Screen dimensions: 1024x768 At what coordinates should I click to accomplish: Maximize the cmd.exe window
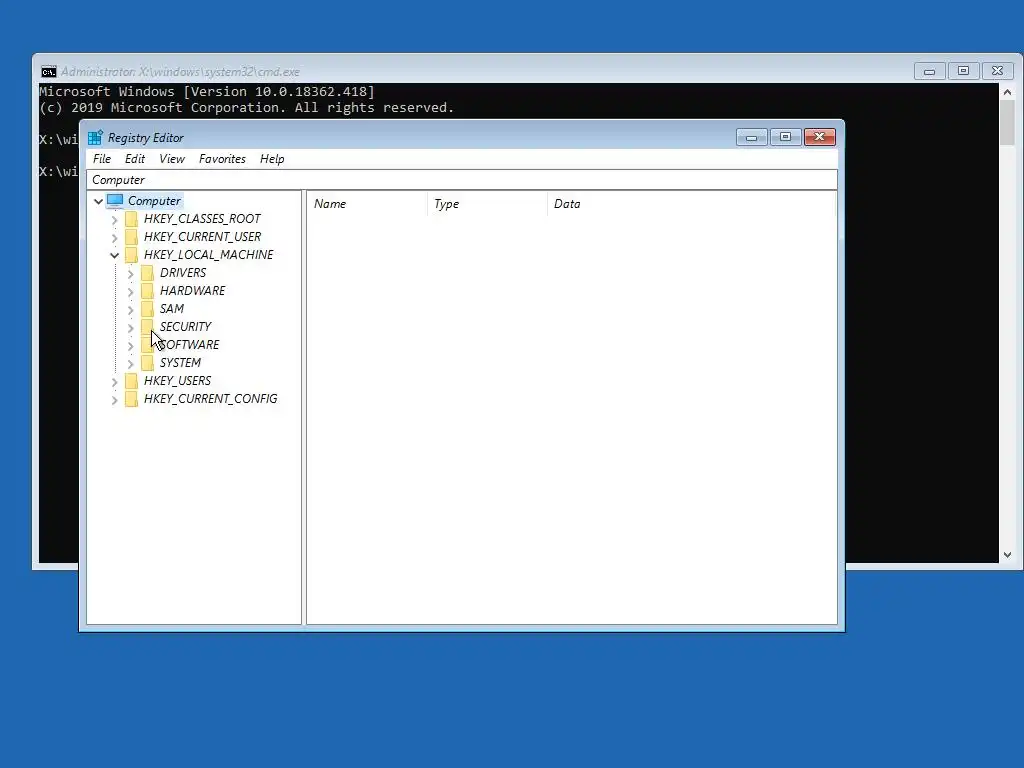click(963, 71)
